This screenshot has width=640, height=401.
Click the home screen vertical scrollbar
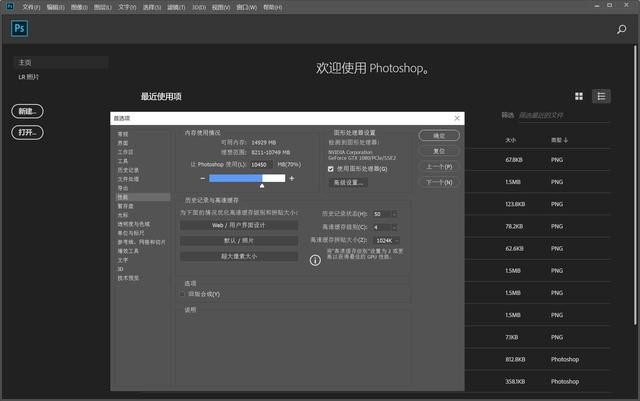(x=635, y=185)
